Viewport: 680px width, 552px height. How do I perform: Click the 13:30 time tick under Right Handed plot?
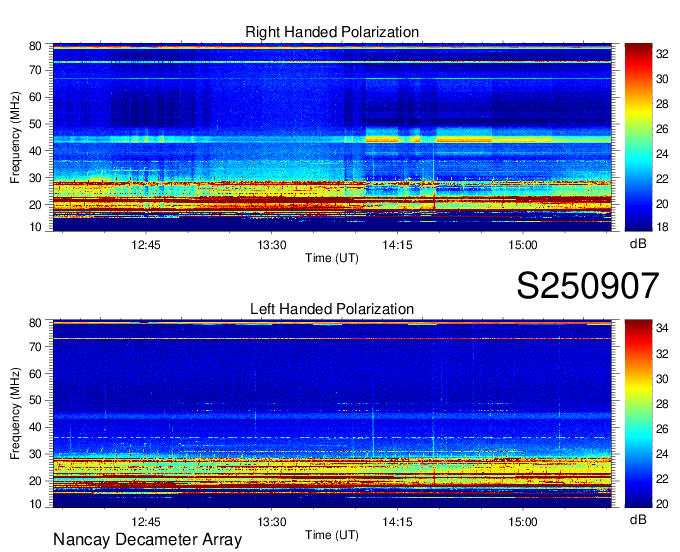point(272,245)
